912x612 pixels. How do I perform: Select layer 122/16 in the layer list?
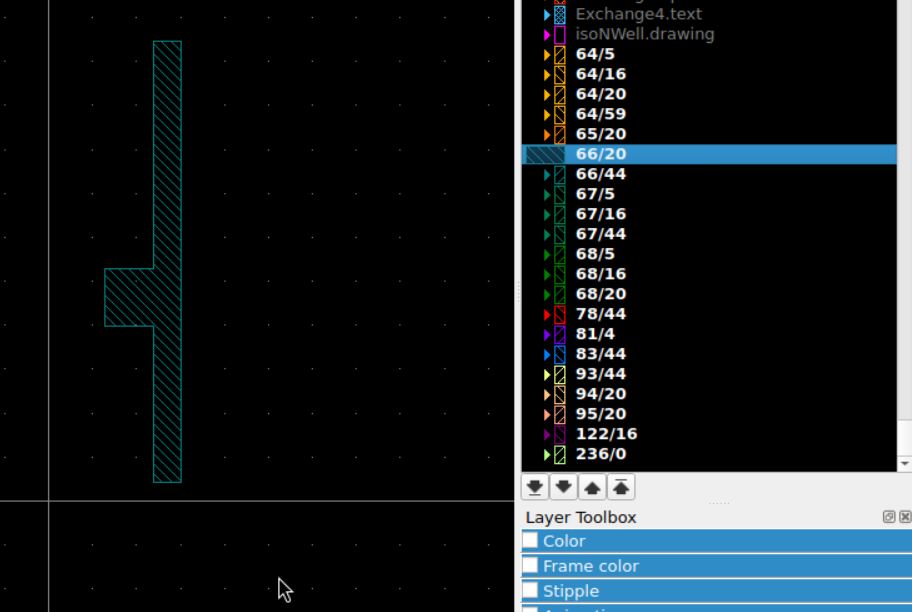point(606,434)
